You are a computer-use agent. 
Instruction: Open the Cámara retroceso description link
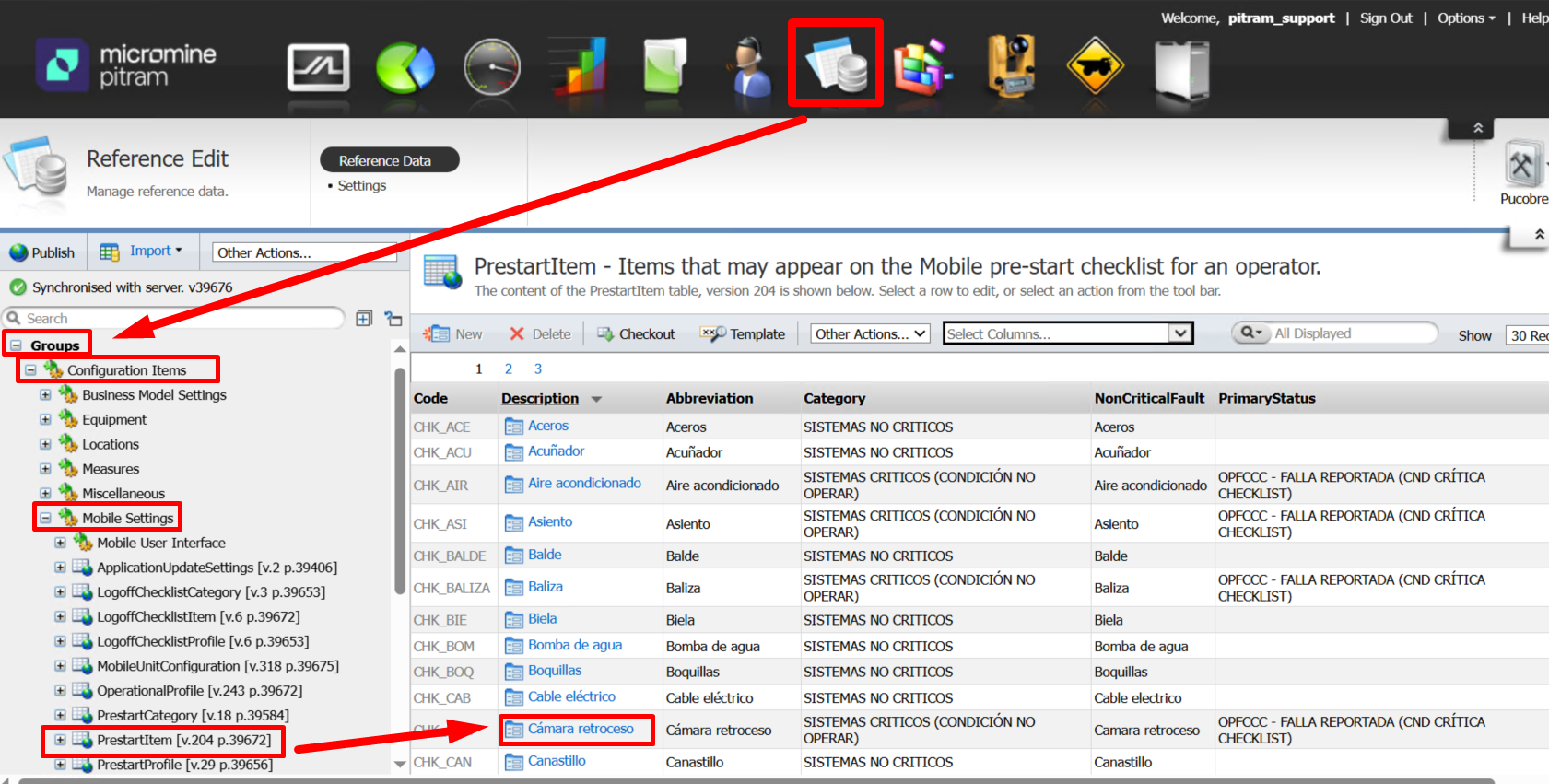[581, 729]
